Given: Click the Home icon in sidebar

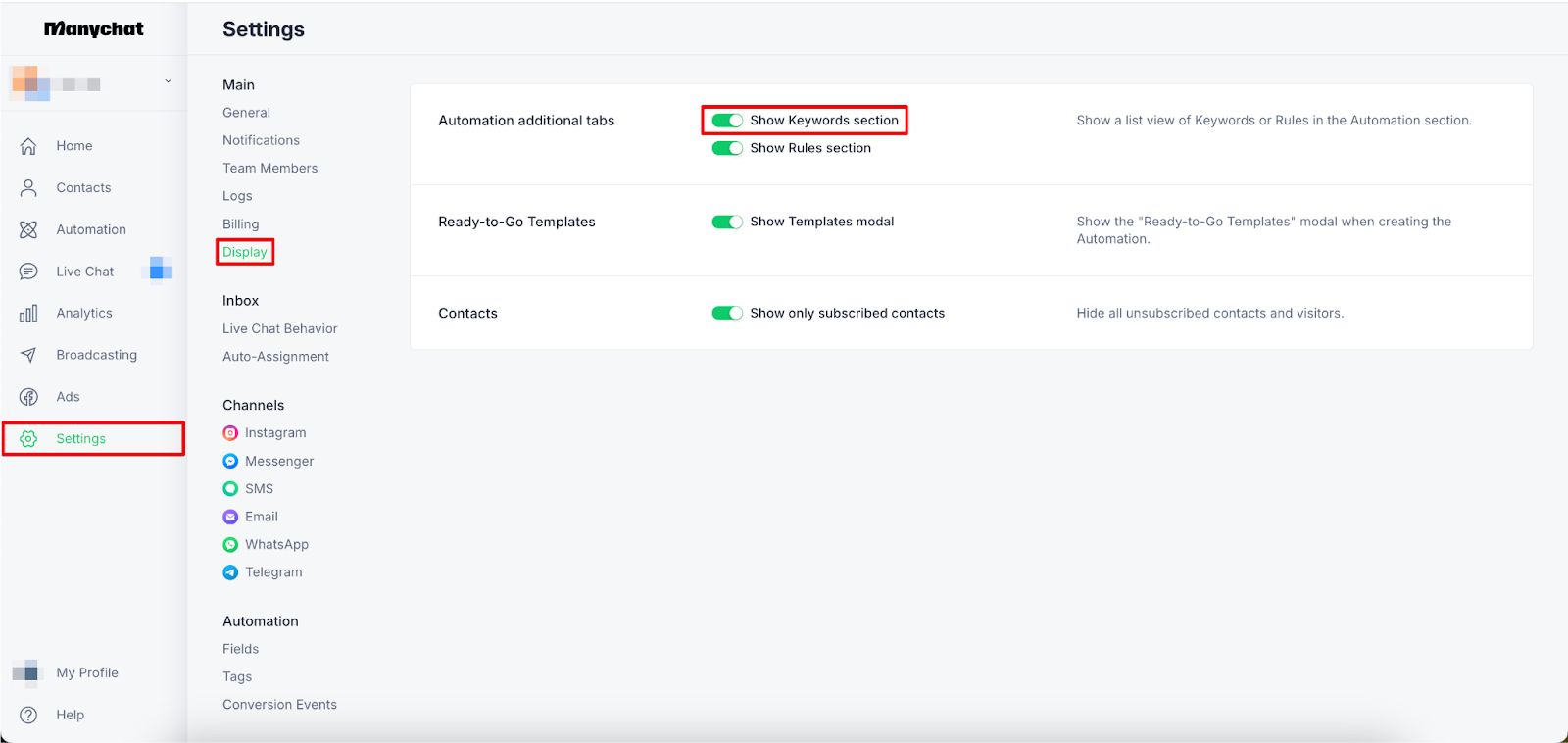Looking at the screenshot, I should click(28, 146).
